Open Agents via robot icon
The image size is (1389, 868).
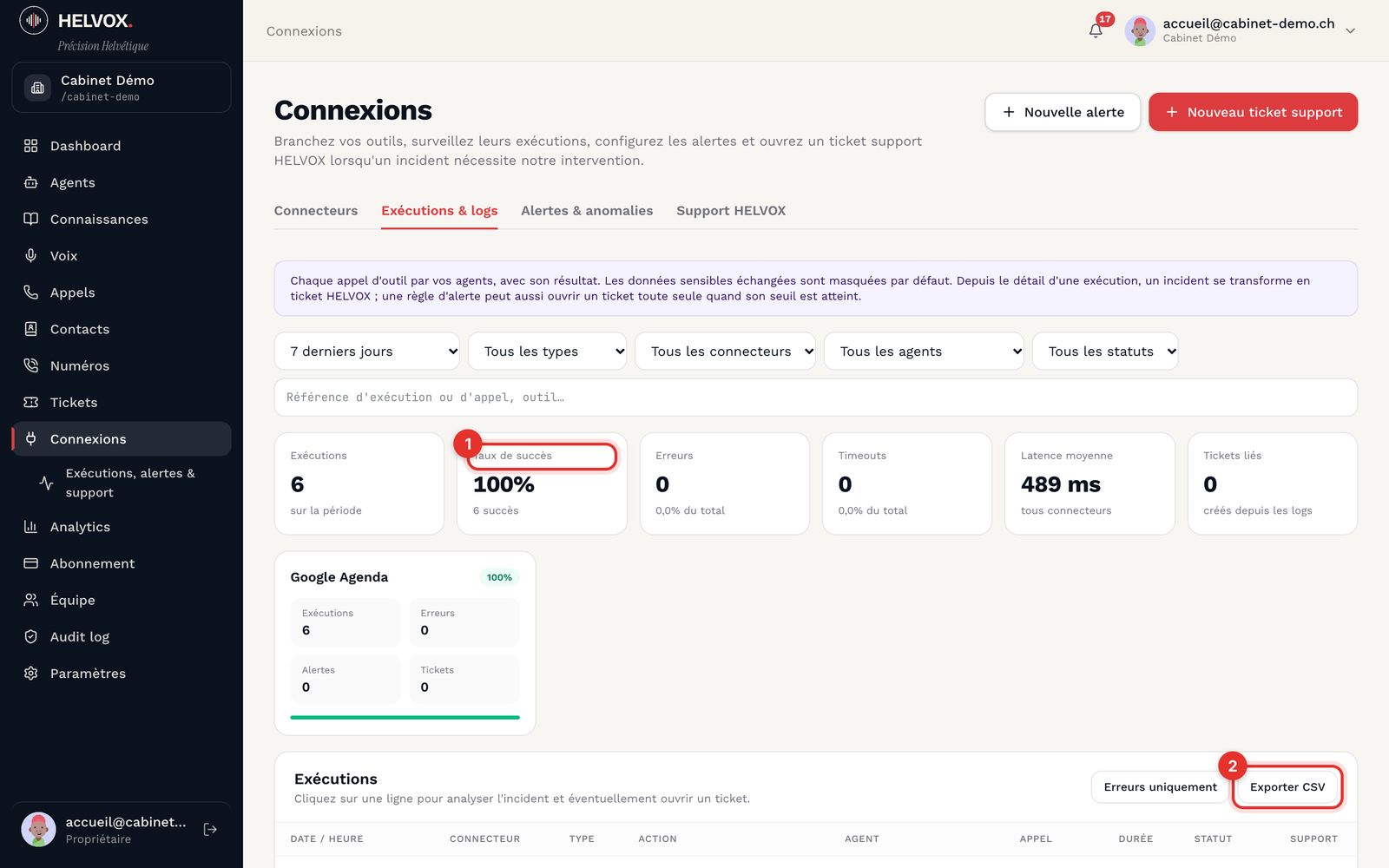coord(31,182)
